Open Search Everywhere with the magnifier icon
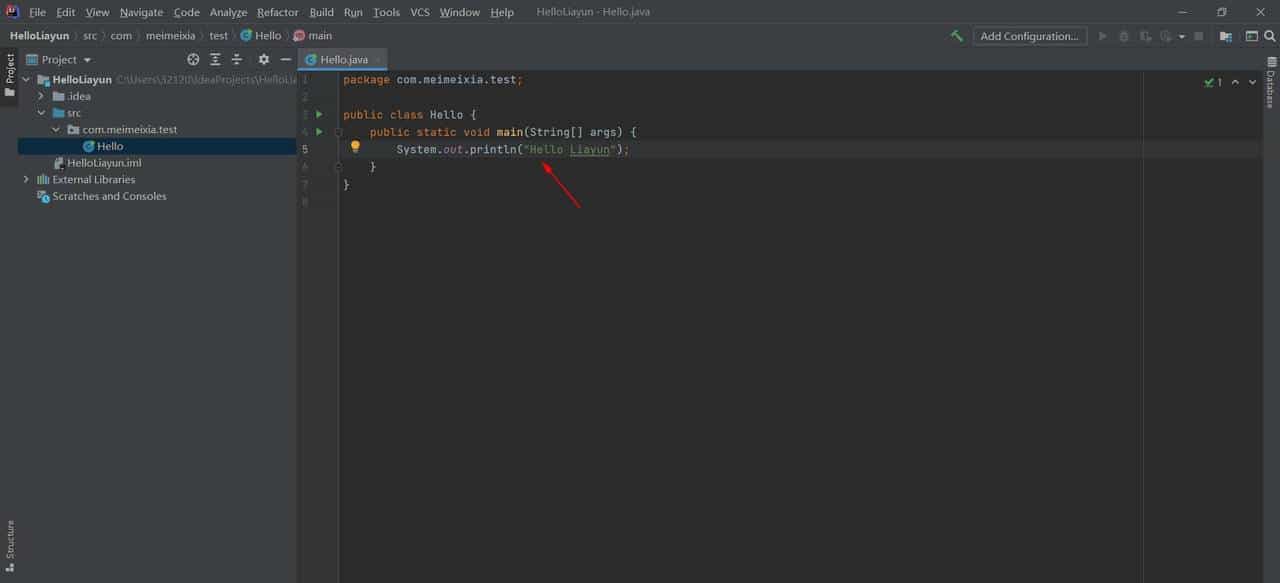Image resolution: width=1280 pixels, height=583 pixels. (x=1271, y=35)
